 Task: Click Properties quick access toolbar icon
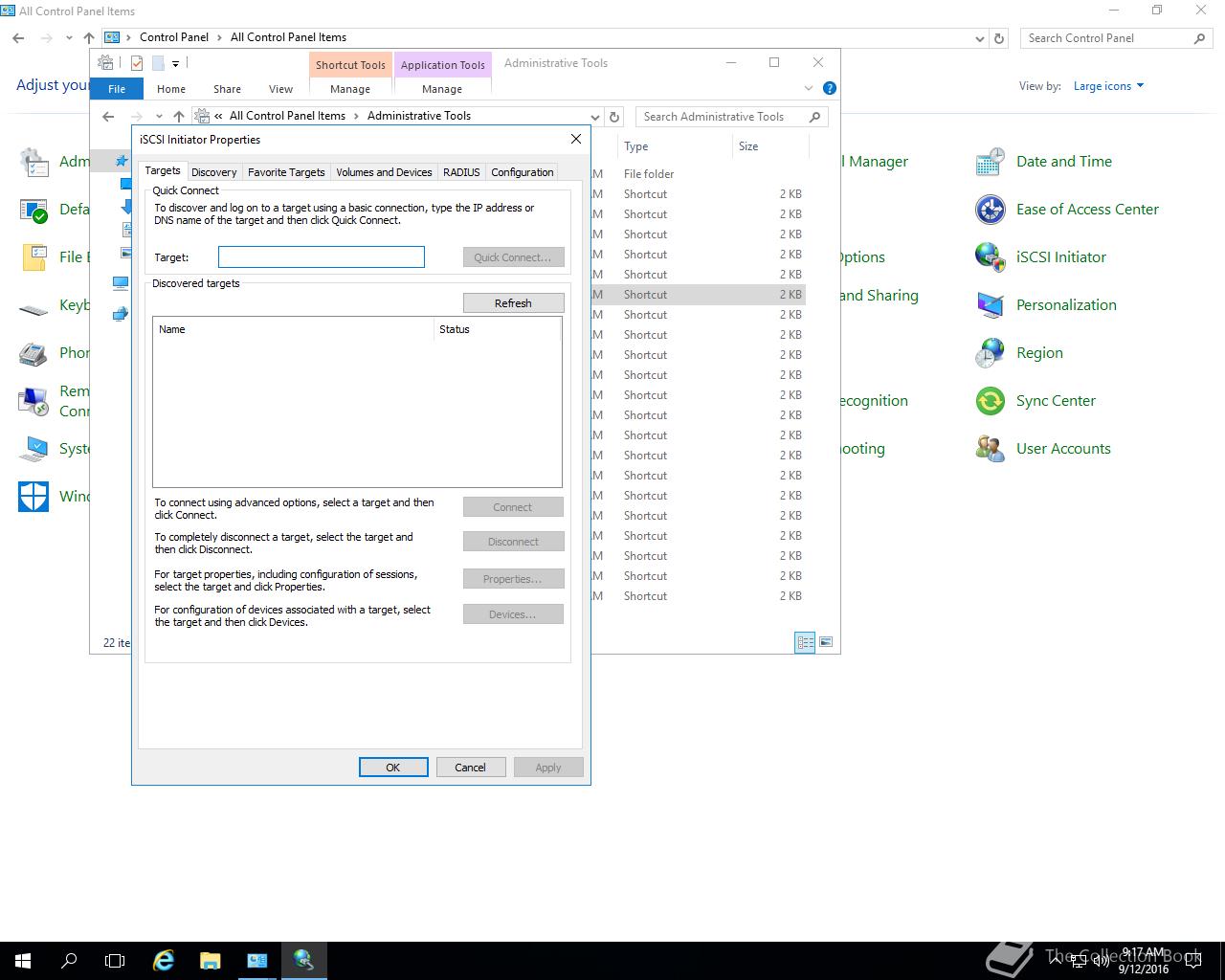coord(137,63)
